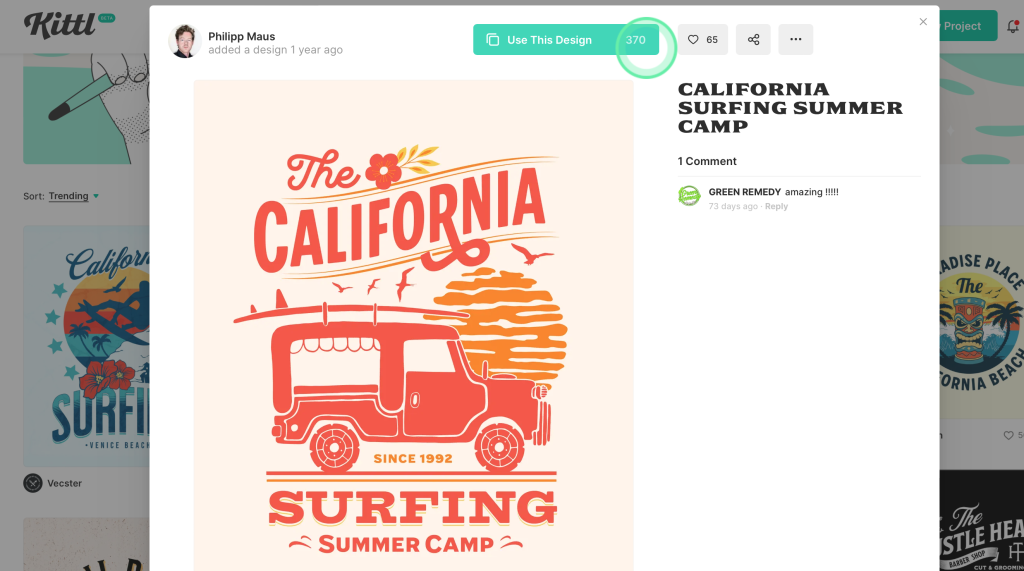Click the share icon button
This screenshot has height=571, width=1024.
[x=753, y=40]
